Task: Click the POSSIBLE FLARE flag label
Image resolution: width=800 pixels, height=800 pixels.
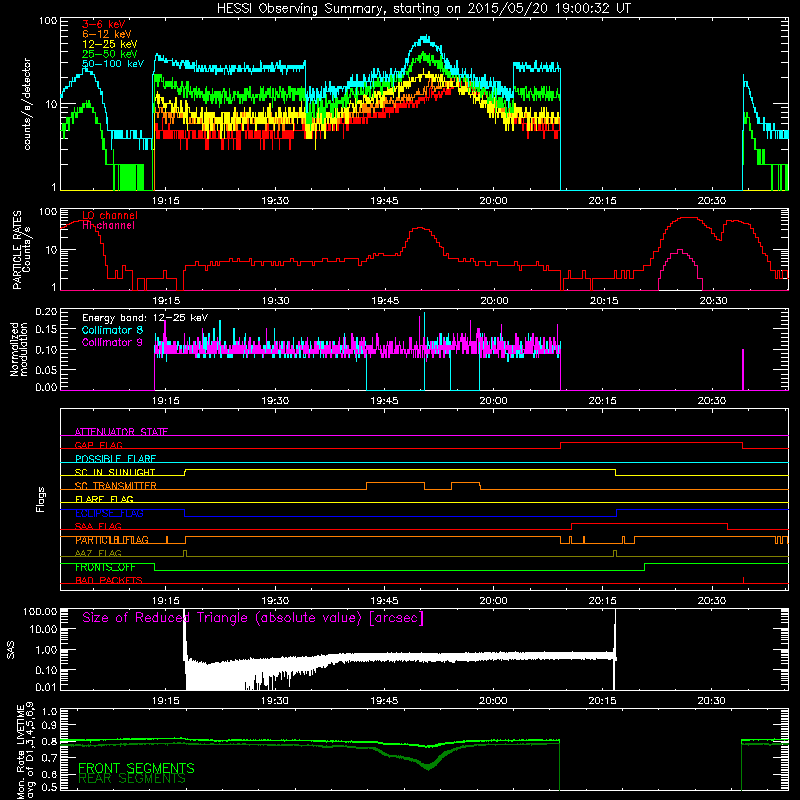Action: point(115,459)
